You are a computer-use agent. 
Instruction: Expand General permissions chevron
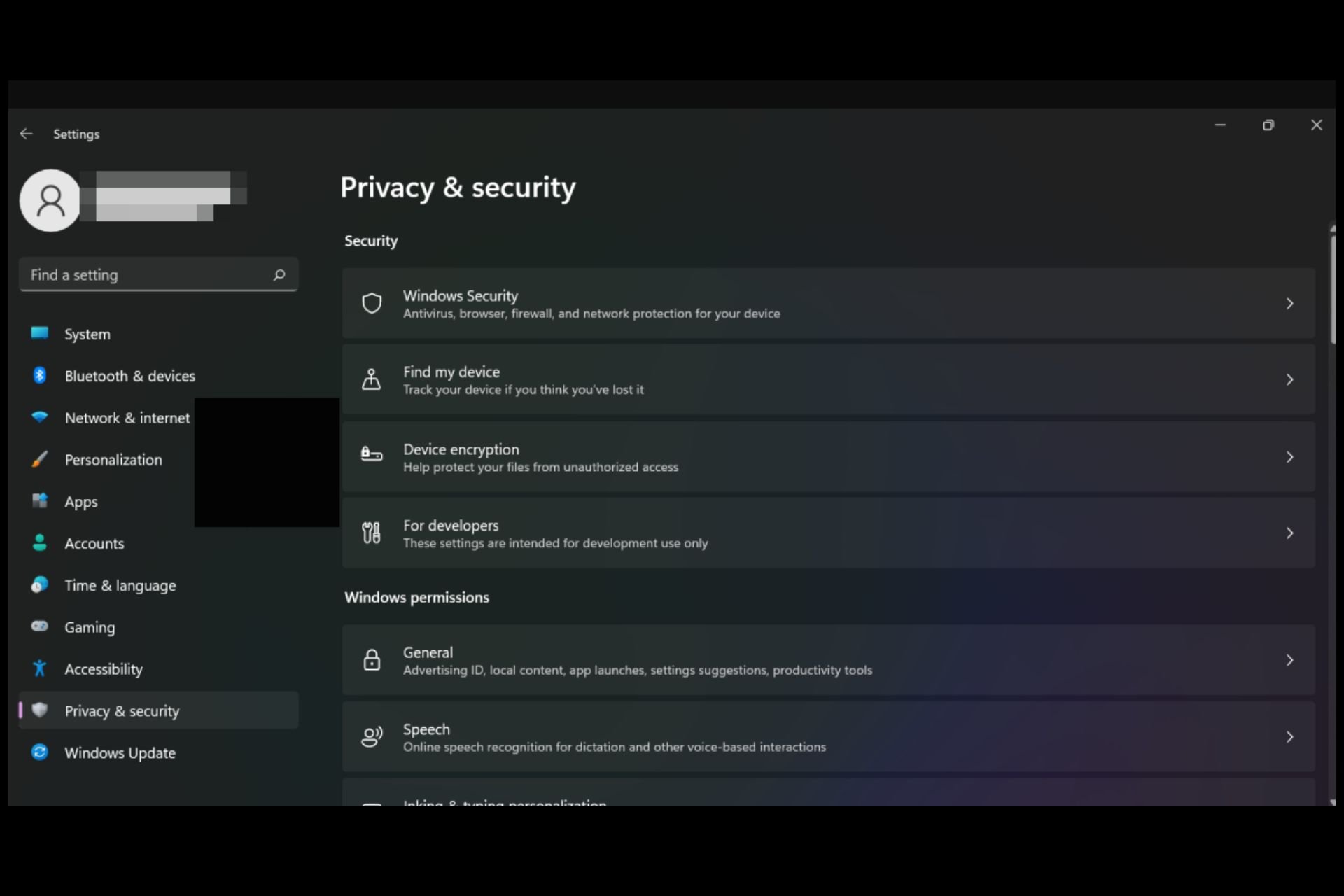(1289, 660)
